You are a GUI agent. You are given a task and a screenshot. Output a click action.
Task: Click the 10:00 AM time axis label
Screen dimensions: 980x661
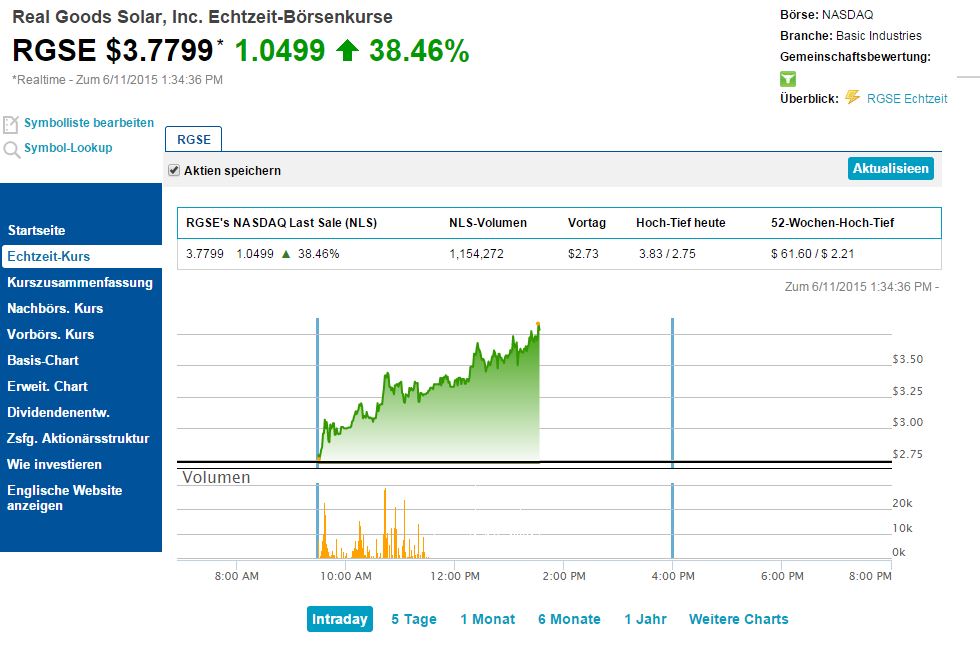pyautogui.click(x=346, y=576)
